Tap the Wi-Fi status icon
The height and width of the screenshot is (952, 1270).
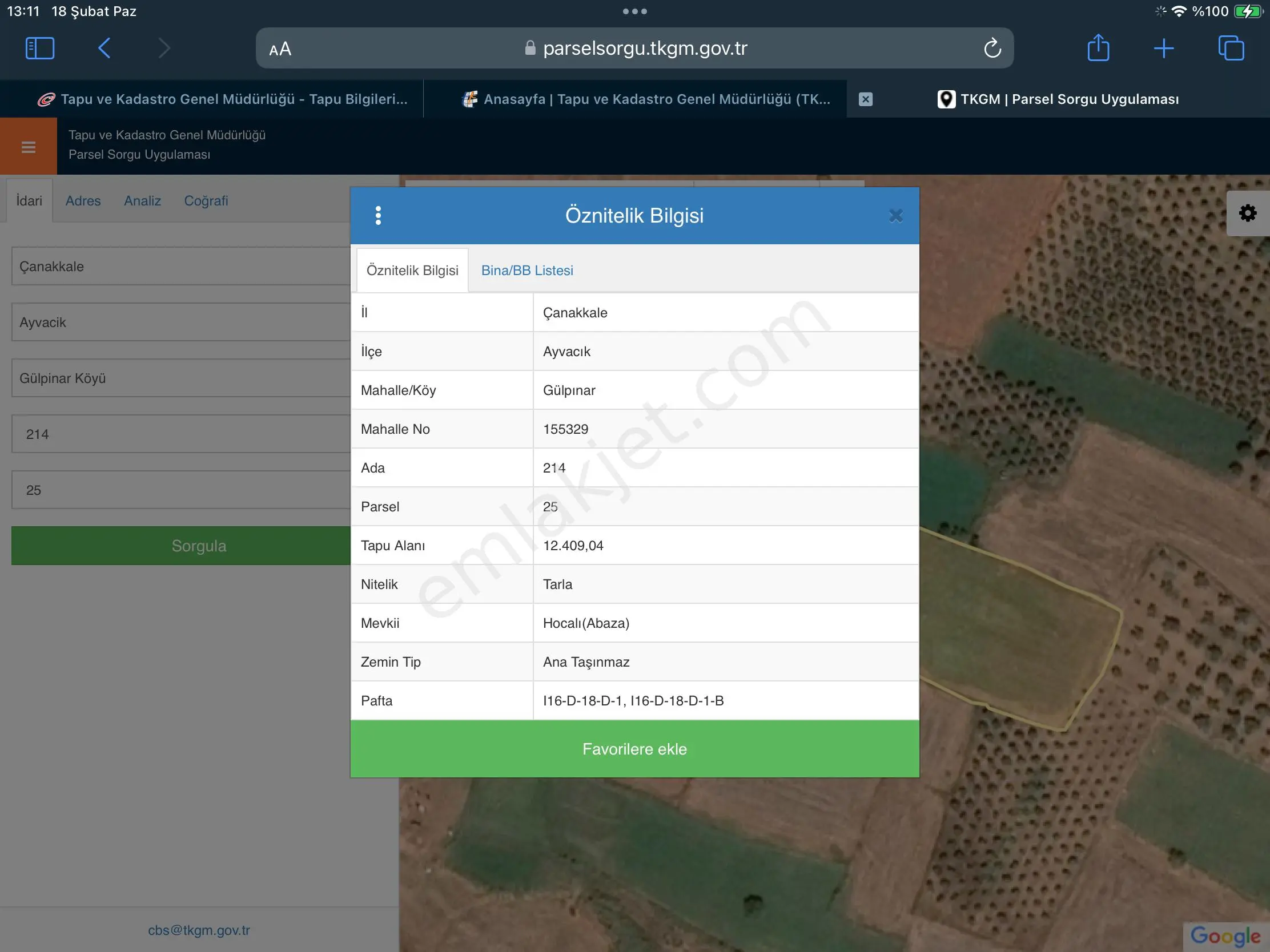1179,11
